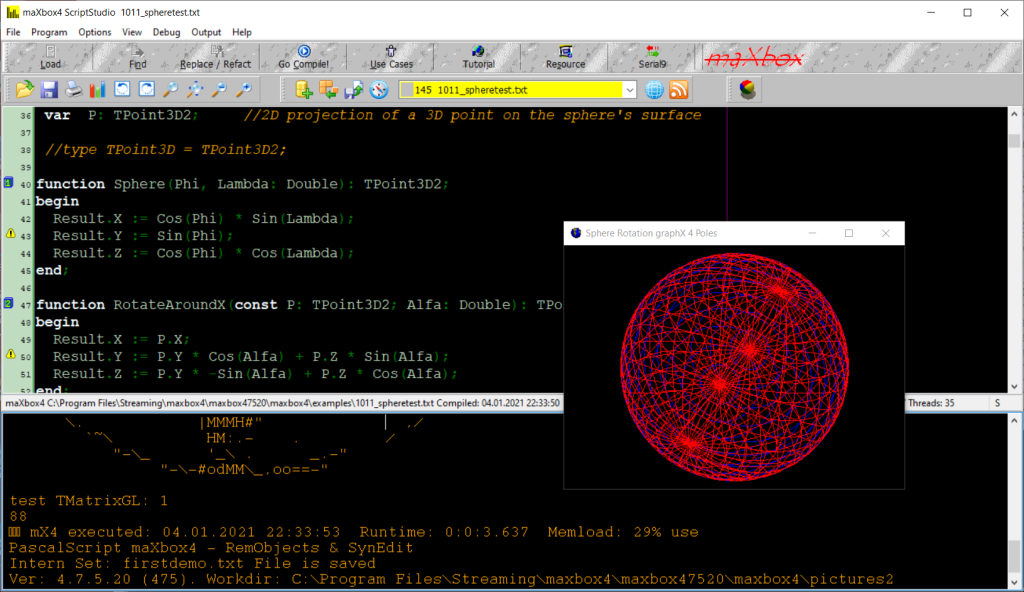The height and width of the screenshot is (592, 1024).
Task: Open the Help menu
Action: [242, 32]
